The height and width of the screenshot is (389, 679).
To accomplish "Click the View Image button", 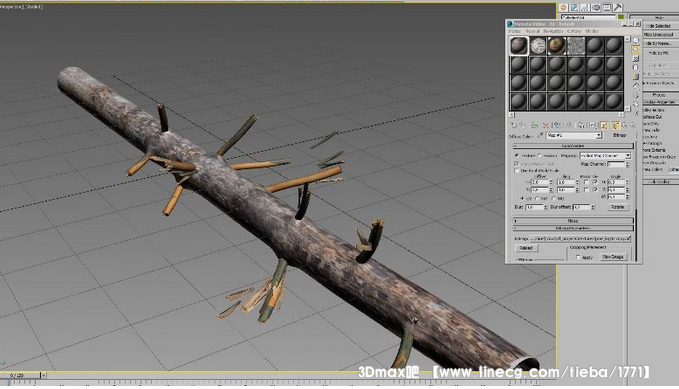I will (x=613, y=257).
